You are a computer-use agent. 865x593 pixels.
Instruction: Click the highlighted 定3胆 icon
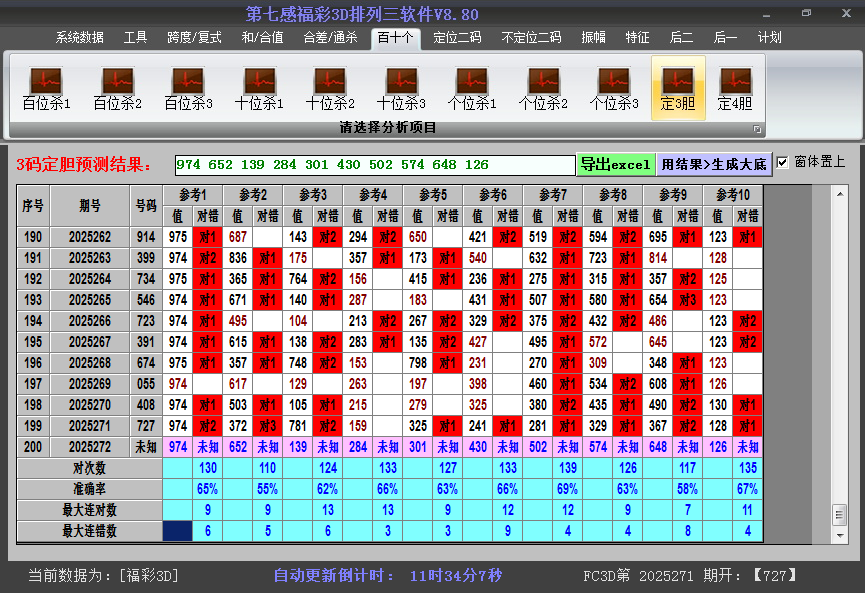678,88
